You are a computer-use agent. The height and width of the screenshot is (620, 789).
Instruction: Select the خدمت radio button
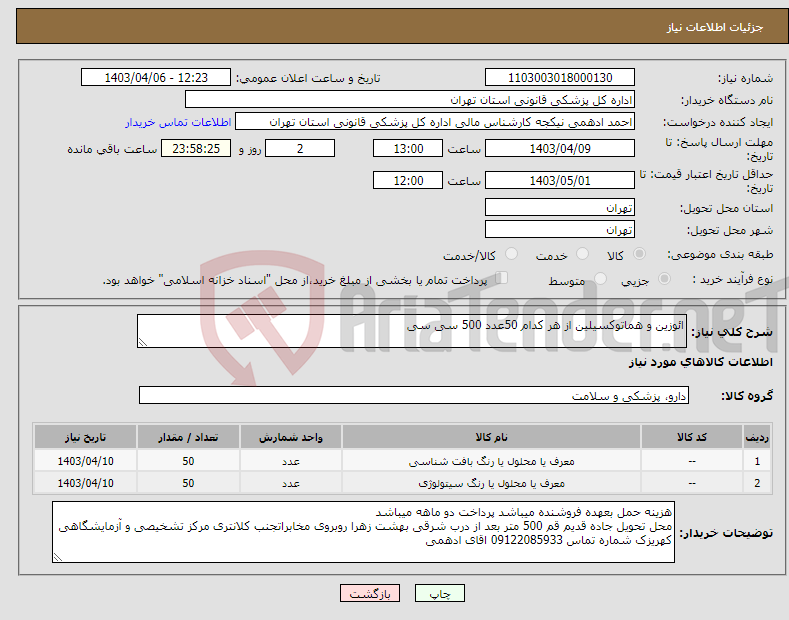582,254
